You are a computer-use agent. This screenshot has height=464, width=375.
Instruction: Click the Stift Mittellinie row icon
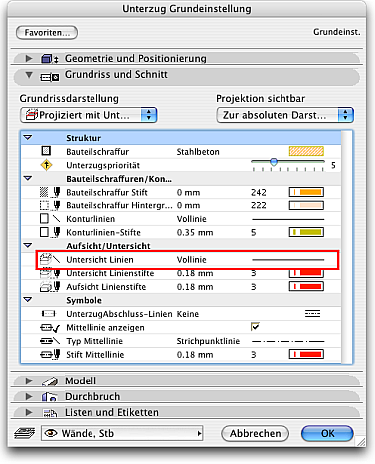50,355
